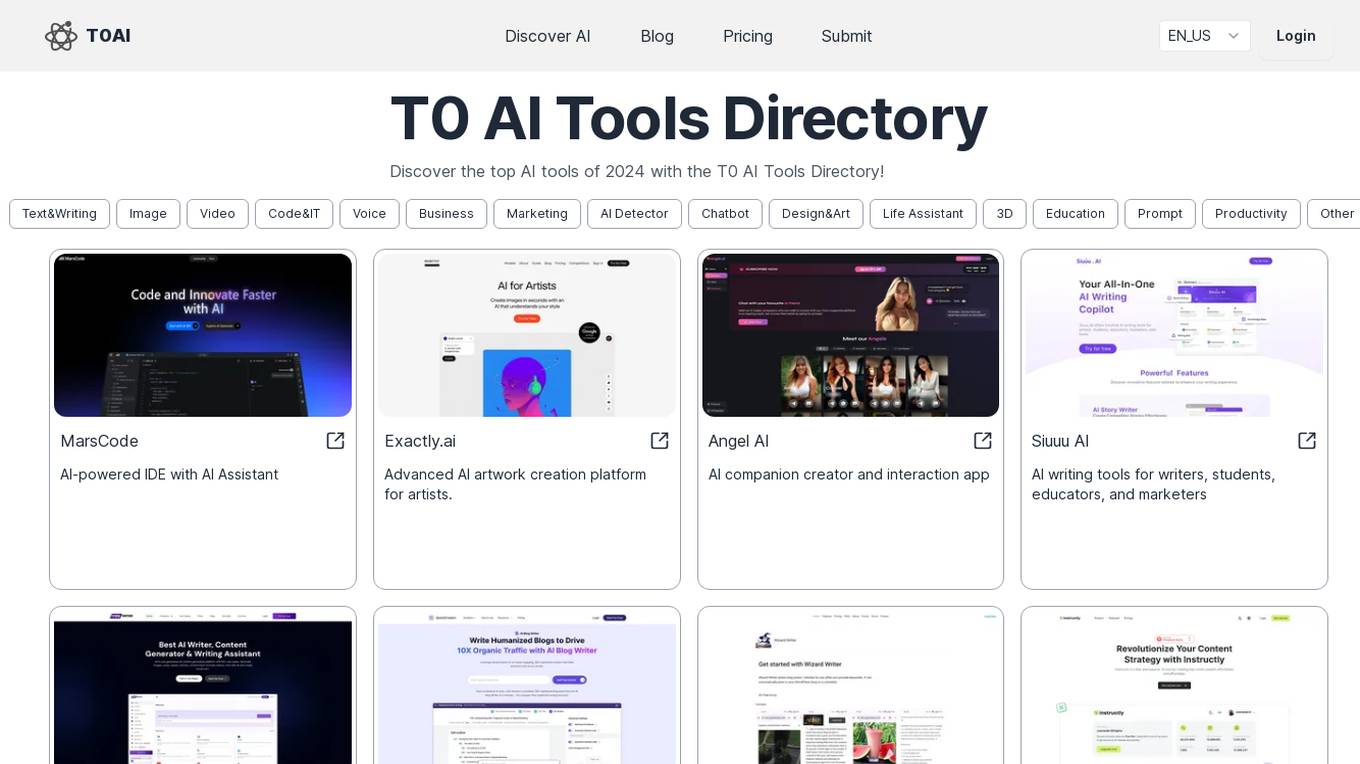Filter by Video category
The height and width of the screenshot is (764, 1360).
[217, 214]
